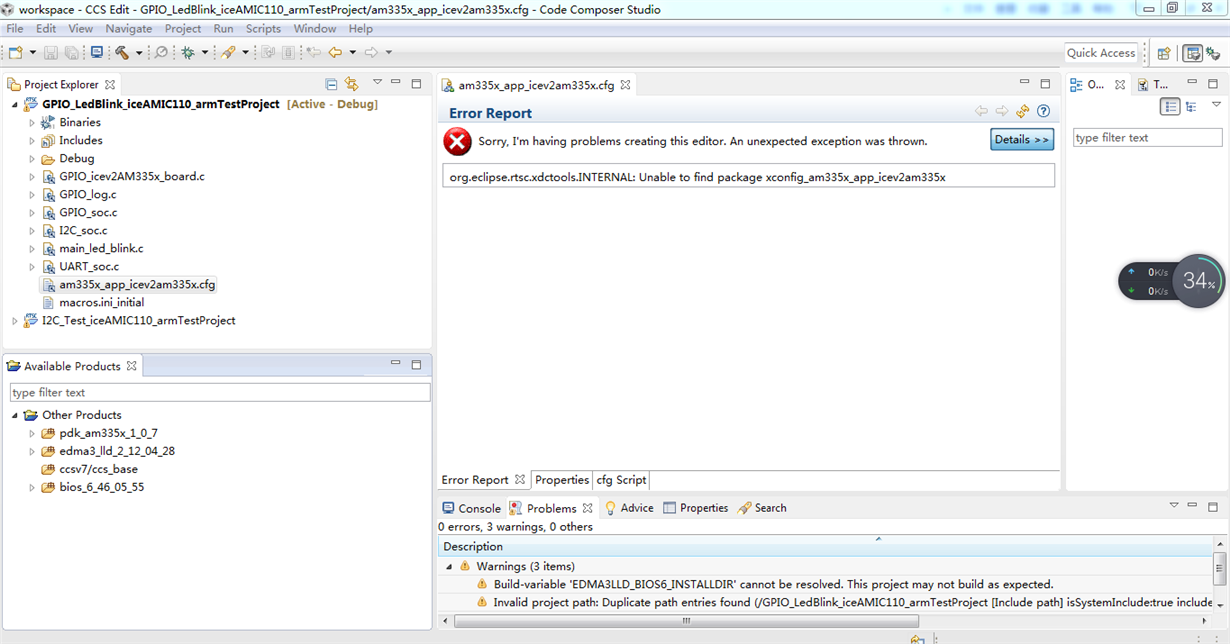
Task: Select the 'Invalid project path' warning row
Action: [x=826, y=603]
